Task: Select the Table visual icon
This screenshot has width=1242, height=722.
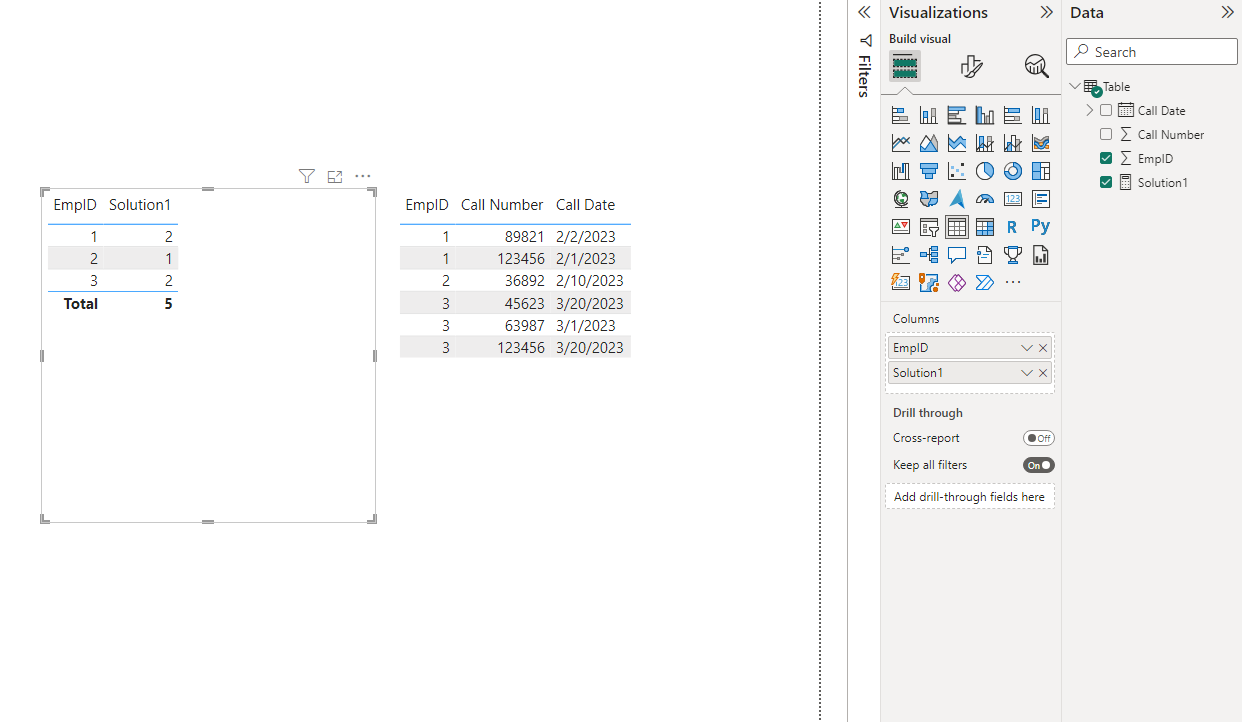Action: pos(956,227)
